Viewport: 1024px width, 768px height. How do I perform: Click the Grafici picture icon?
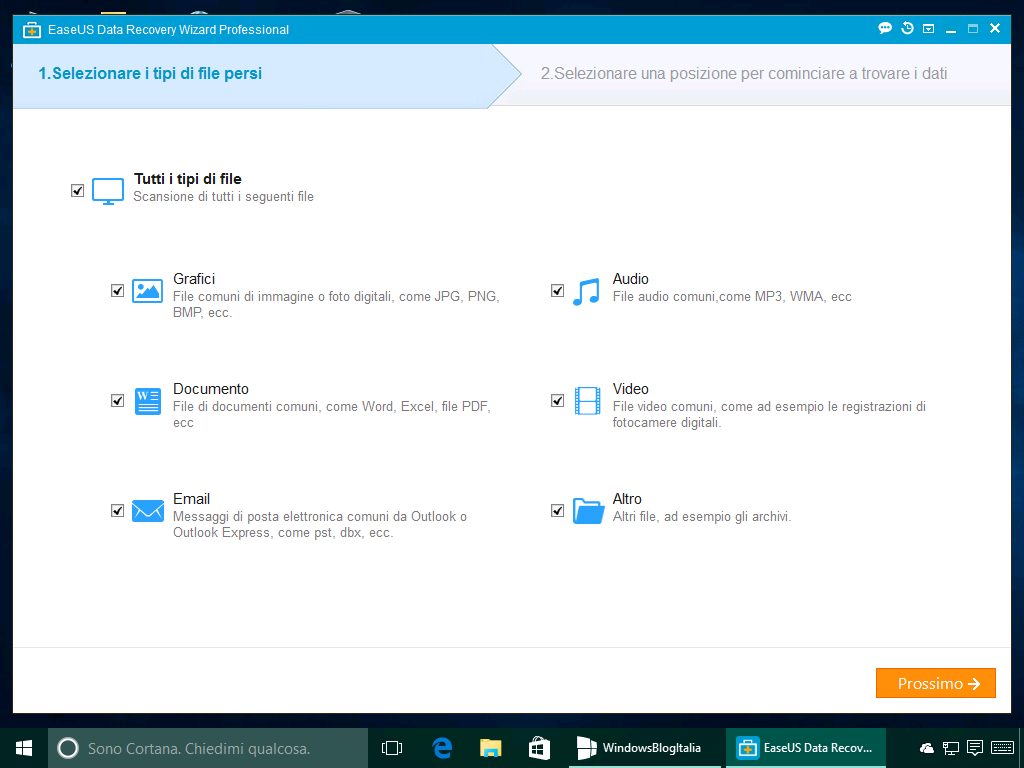click(148, 291)
